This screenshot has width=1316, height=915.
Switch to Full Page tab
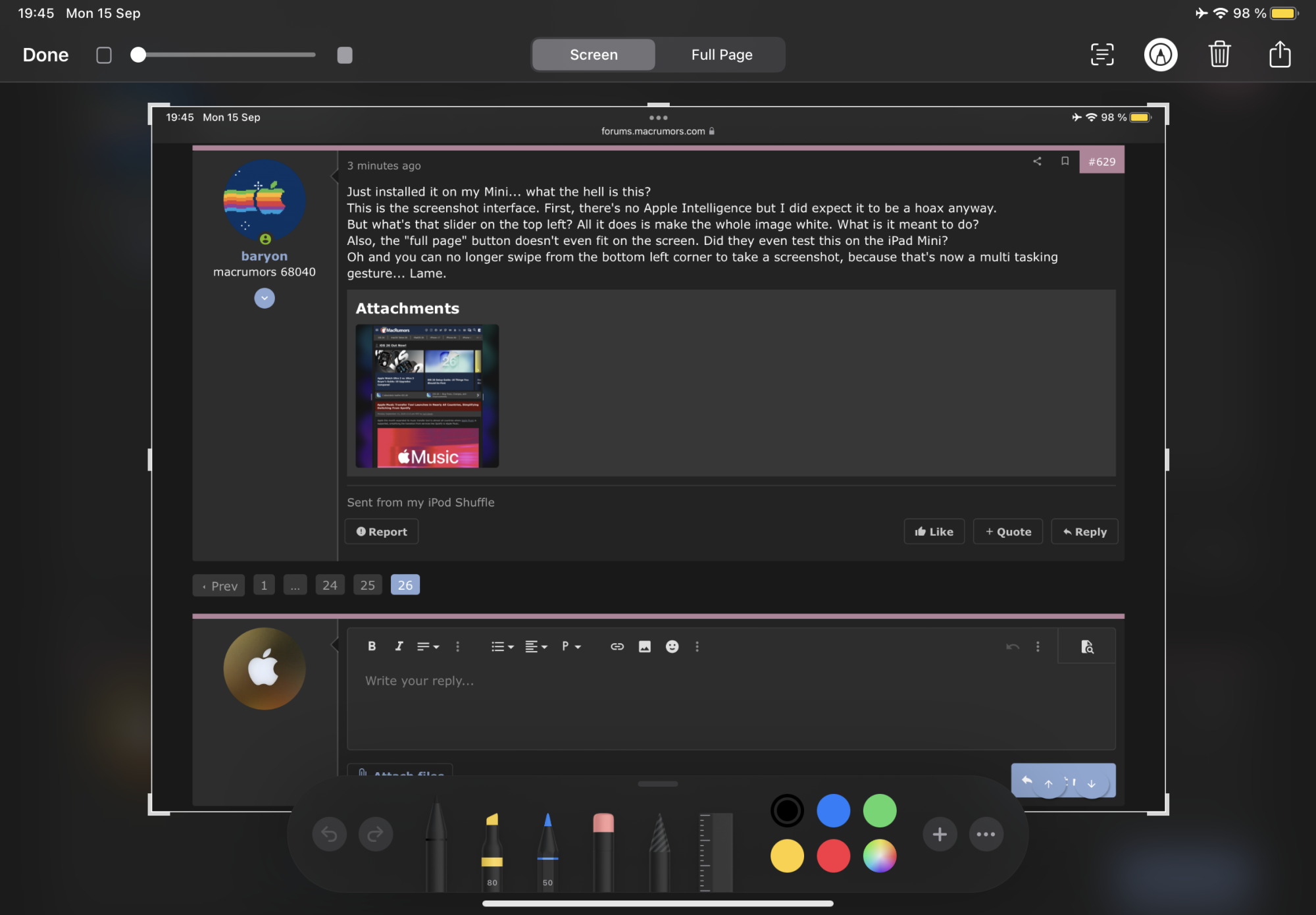[x=721, y=55]
